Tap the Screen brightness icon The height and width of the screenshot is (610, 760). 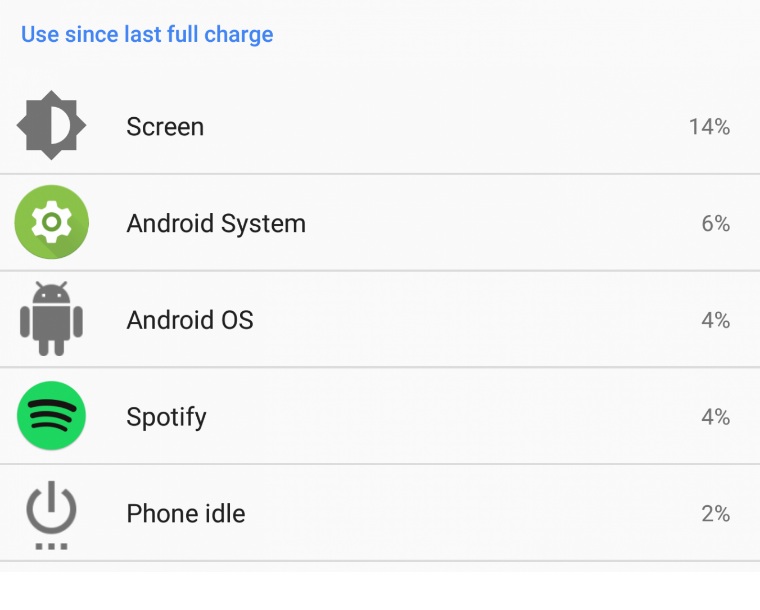point(51,126)
